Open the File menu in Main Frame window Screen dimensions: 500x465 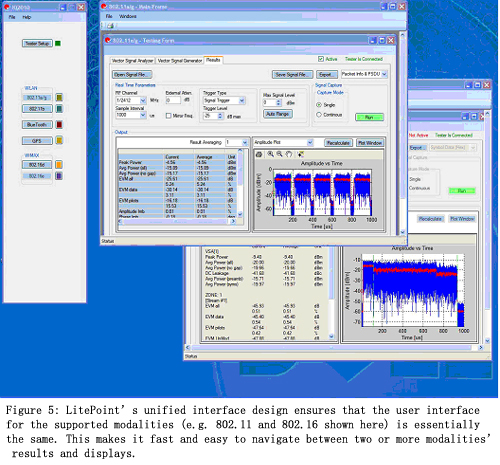point(109,16)
